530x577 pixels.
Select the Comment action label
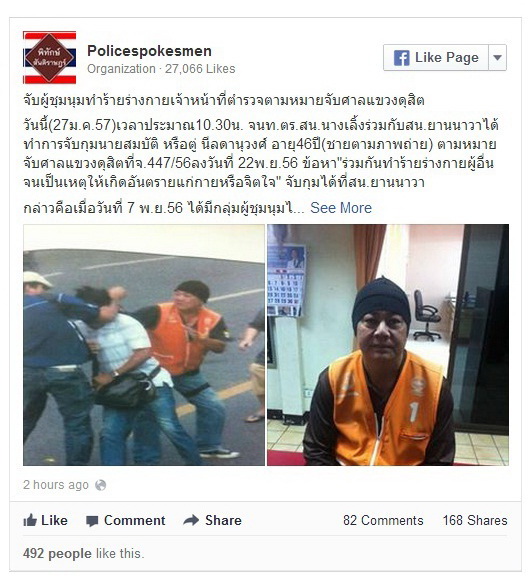(134, 520)
